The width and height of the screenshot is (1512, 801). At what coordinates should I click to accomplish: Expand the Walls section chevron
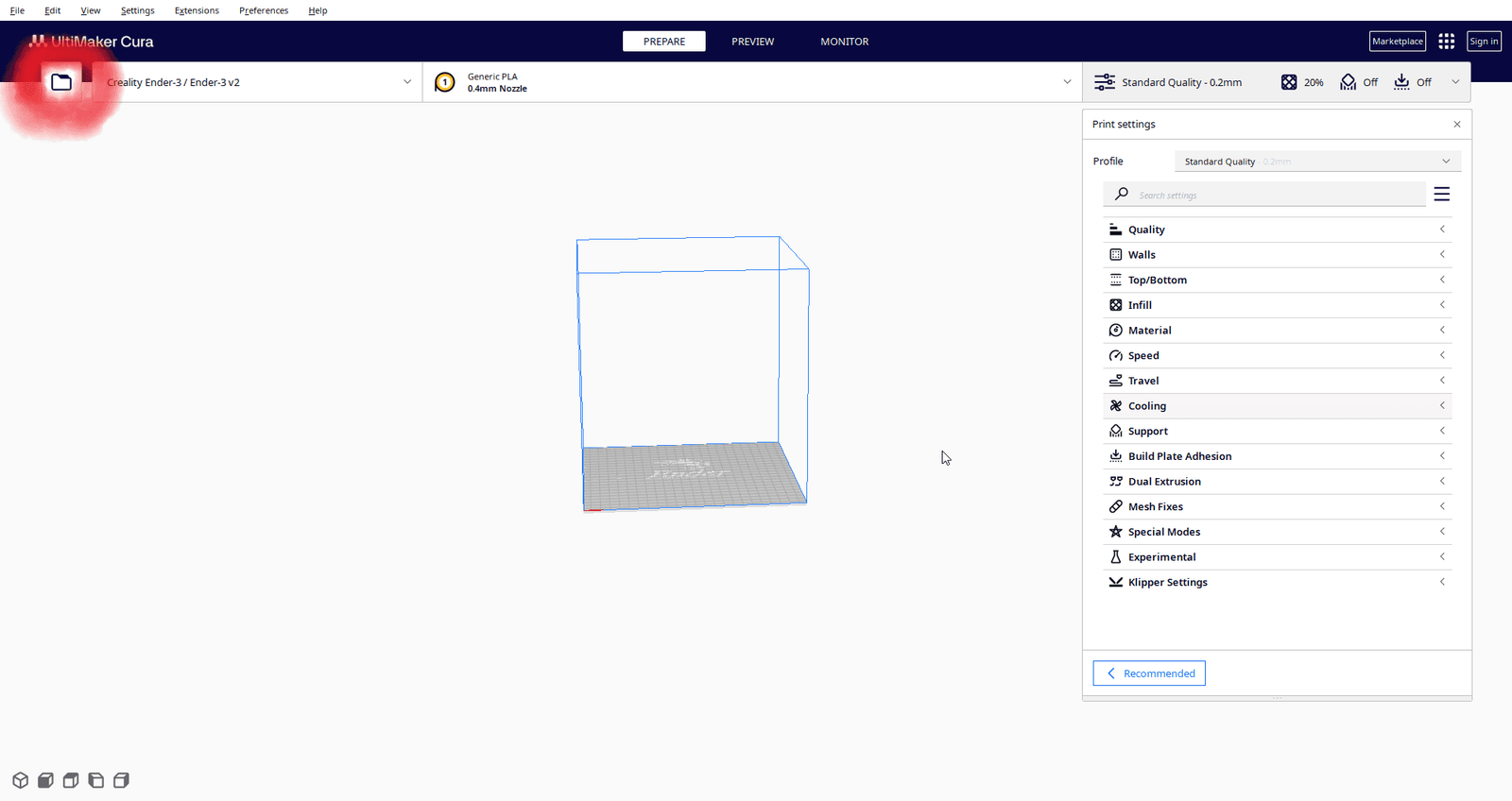[x=1442, y=255]
